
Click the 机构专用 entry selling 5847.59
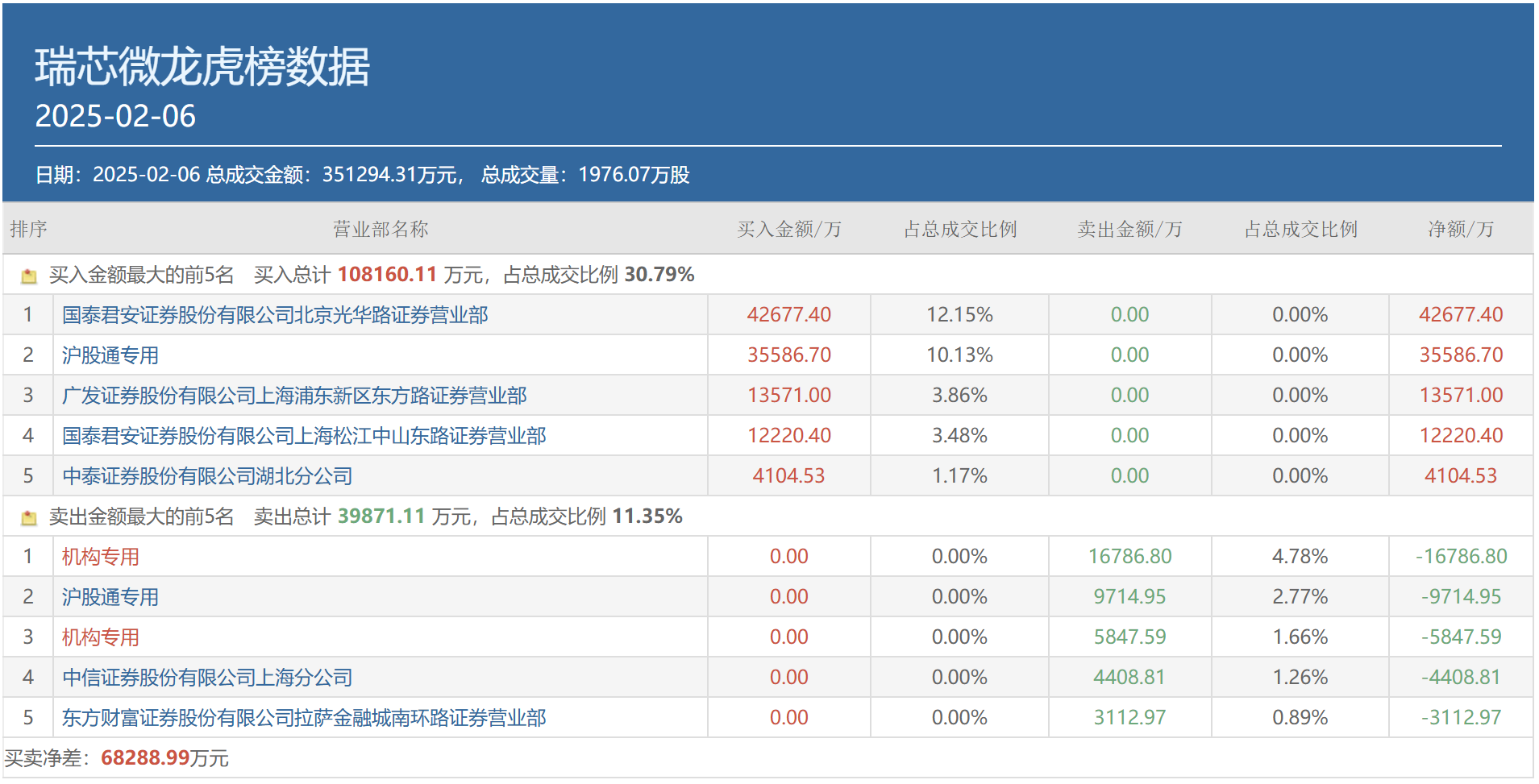(x=101, y=637)
